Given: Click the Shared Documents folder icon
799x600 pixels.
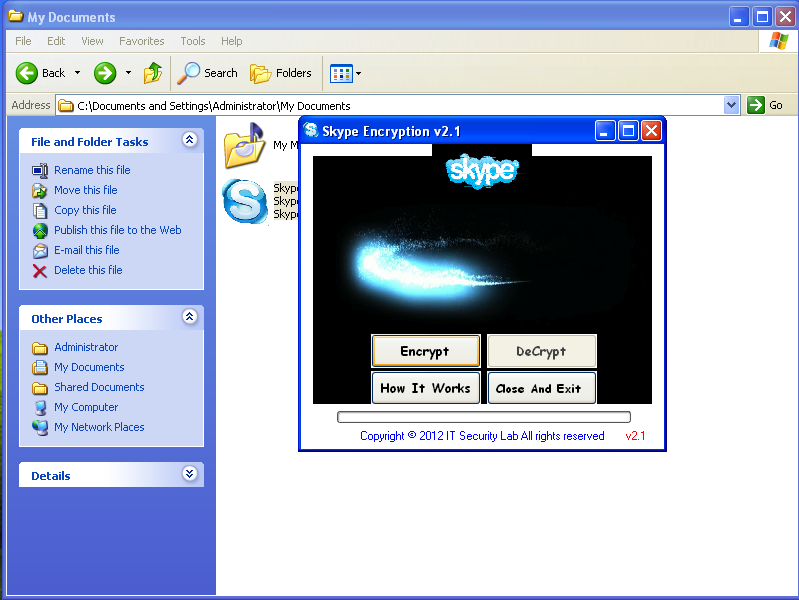Looking at the screenshot, I should click(x=40, y=388).
